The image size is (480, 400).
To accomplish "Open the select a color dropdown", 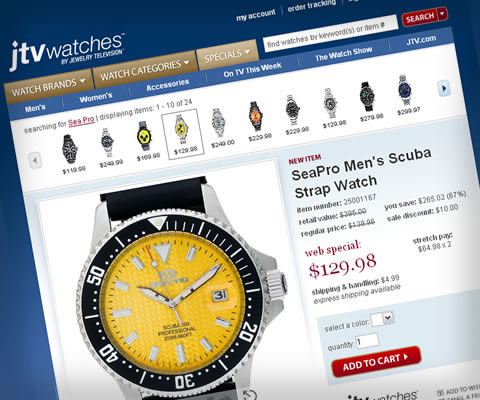I will 383,319.
